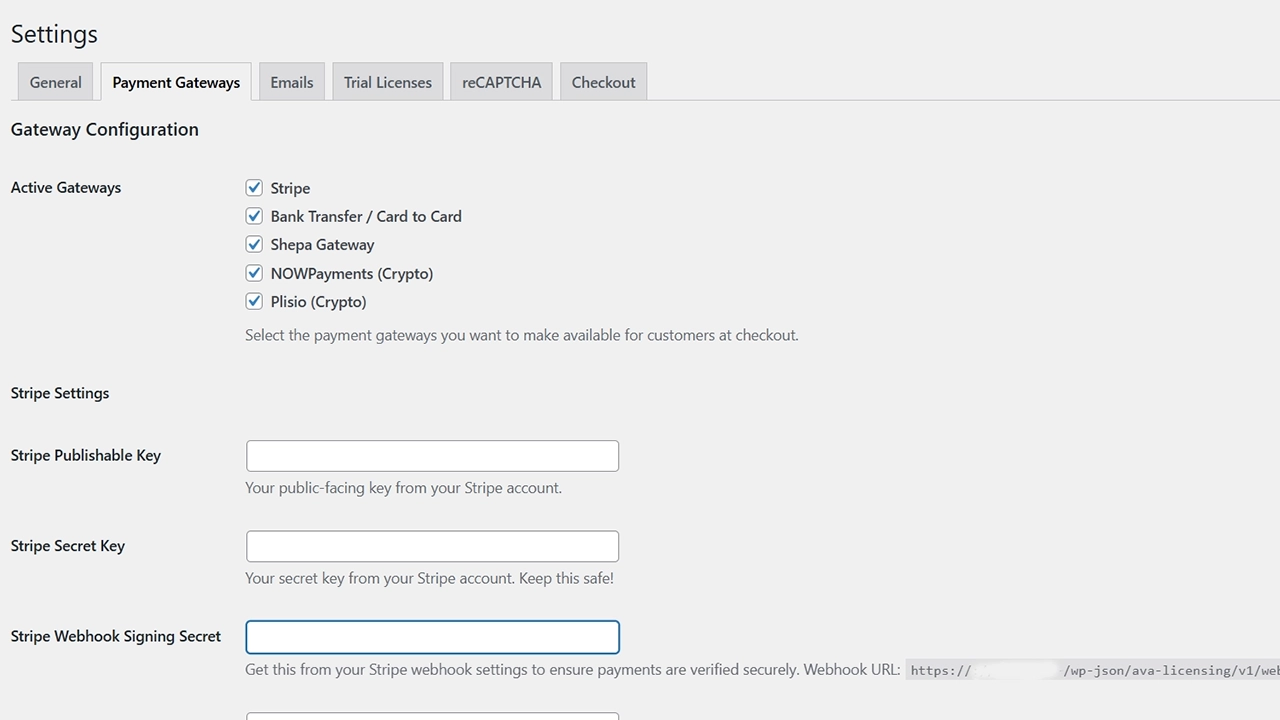Switch to the Checkout tab
This screenshot has width=1280, height=720.
pyautogui.click(x=603, y=82)
